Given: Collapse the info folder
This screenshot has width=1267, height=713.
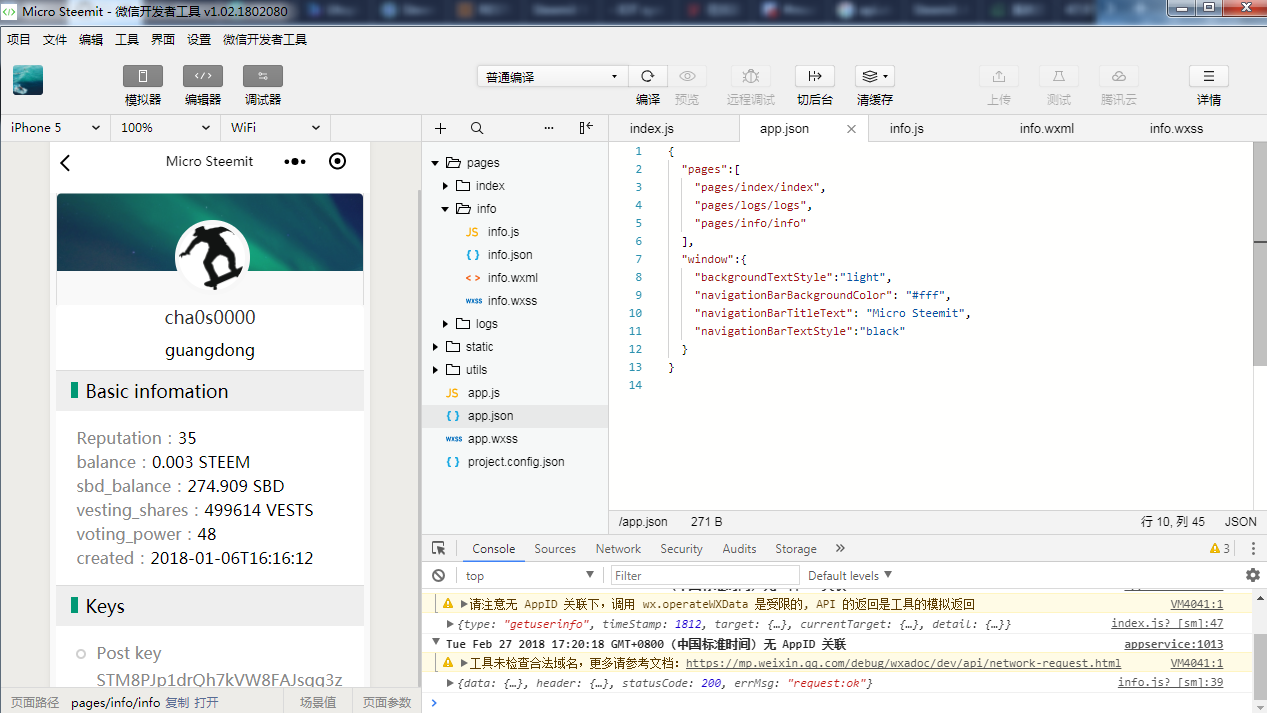Looking at the screenshot, I should (446, 209).
